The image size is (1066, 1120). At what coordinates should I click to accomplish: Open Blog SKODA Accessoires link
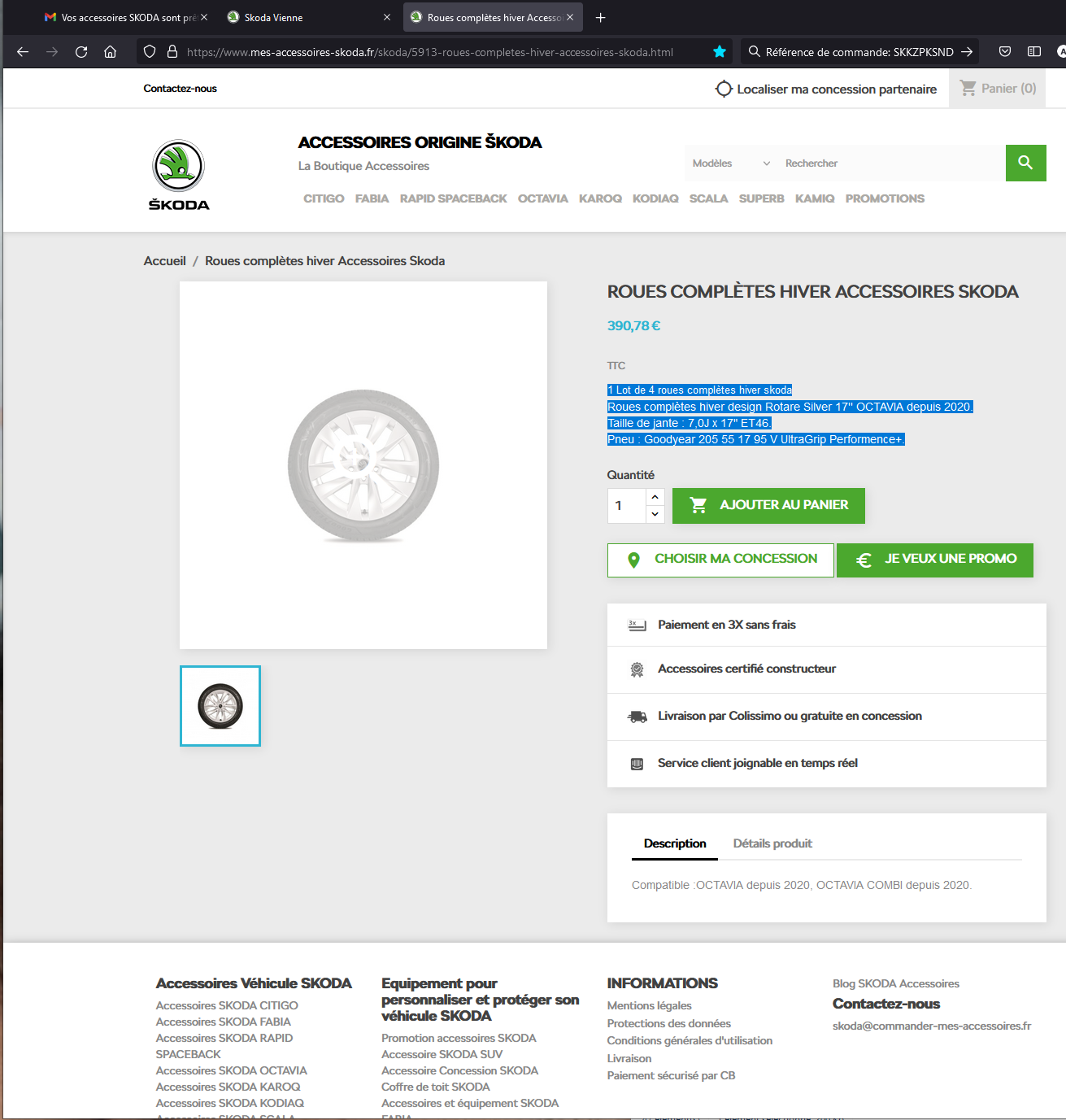point(896,983)
